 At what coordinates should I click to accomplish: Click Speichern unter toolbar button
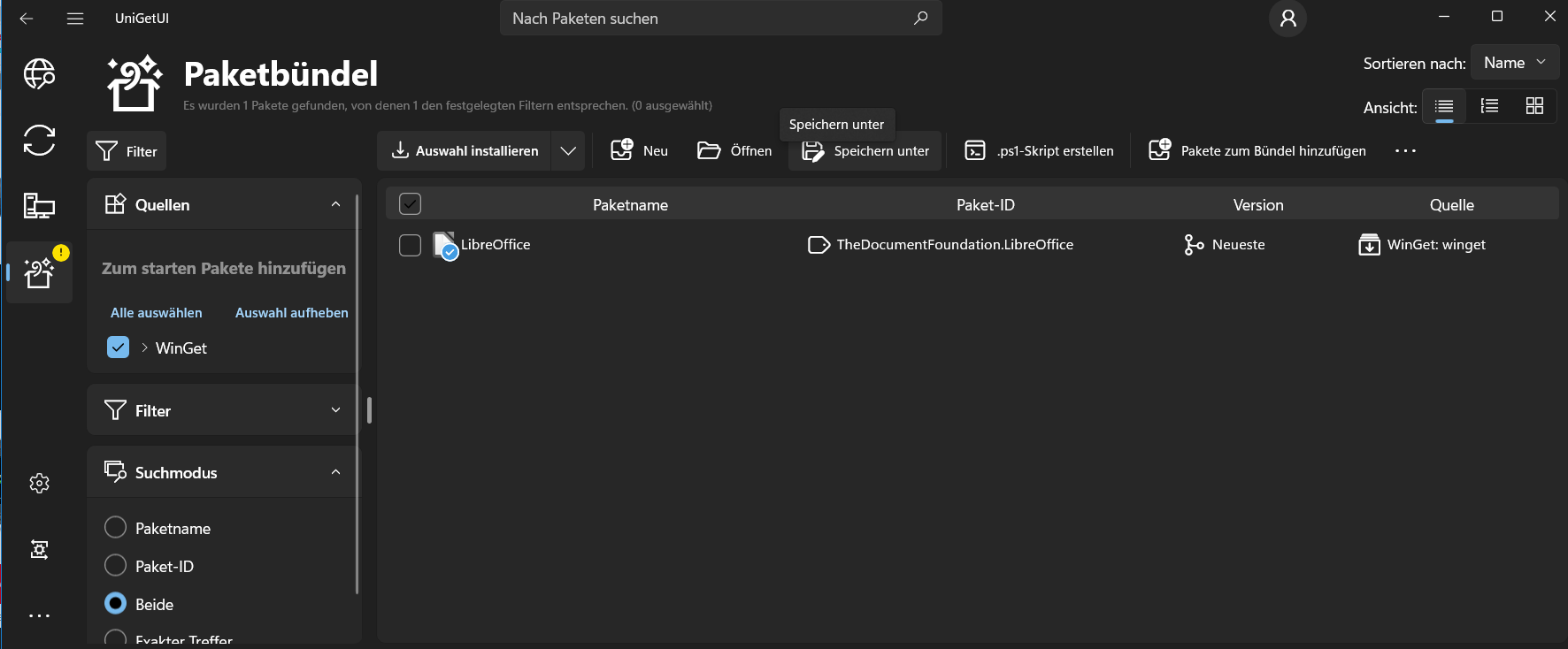[865, 151]
